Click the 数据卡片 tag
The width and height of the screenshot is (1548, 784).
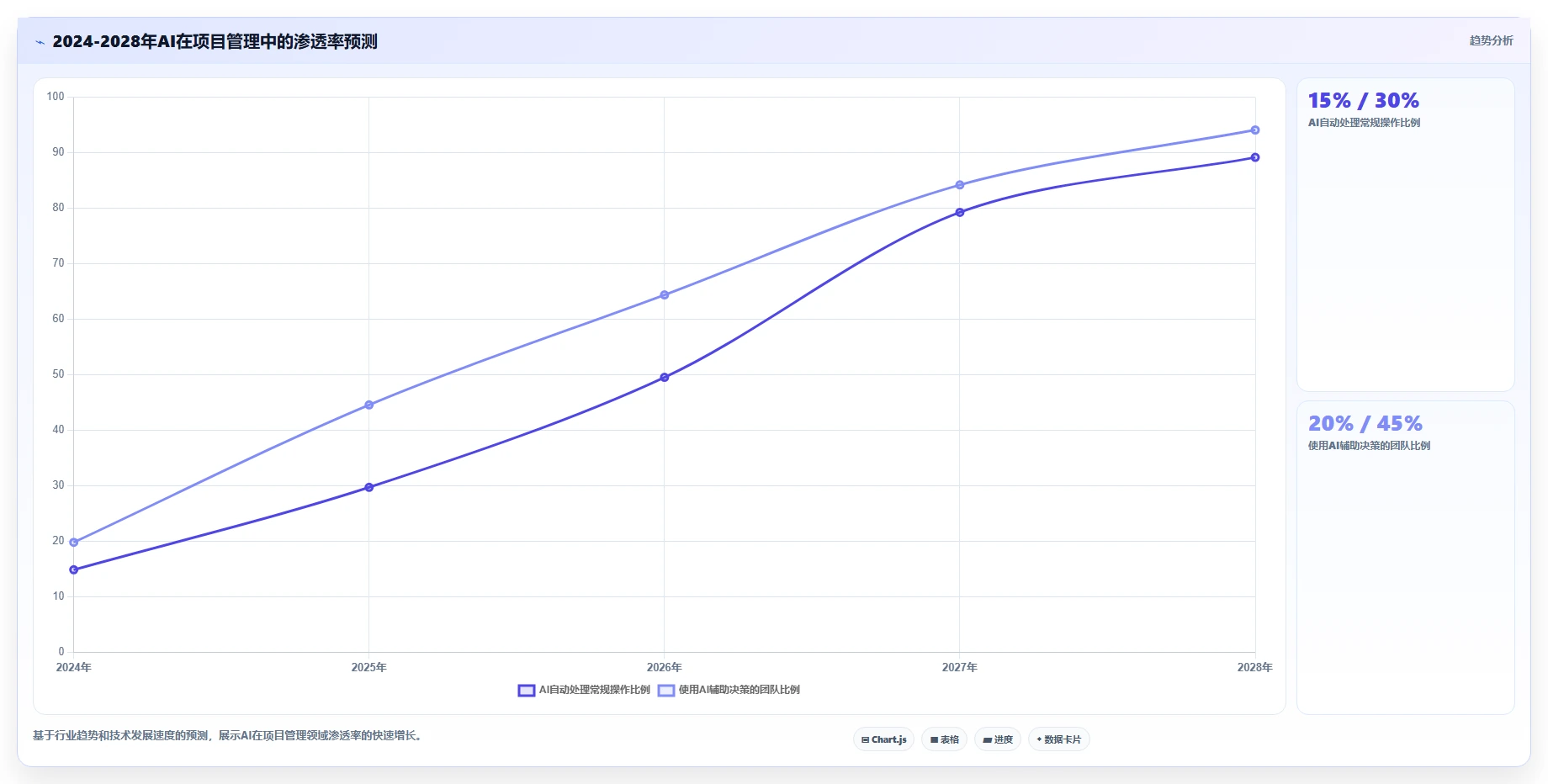click(1058, 739)
